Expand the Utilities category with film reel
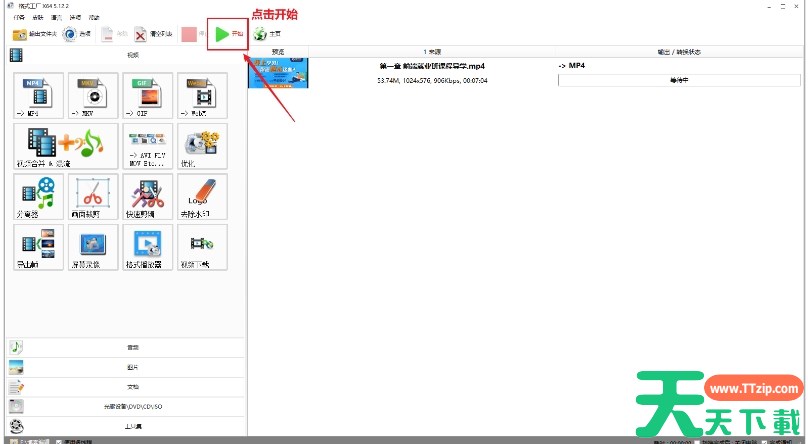808x444 pixels. pos(126,426)
